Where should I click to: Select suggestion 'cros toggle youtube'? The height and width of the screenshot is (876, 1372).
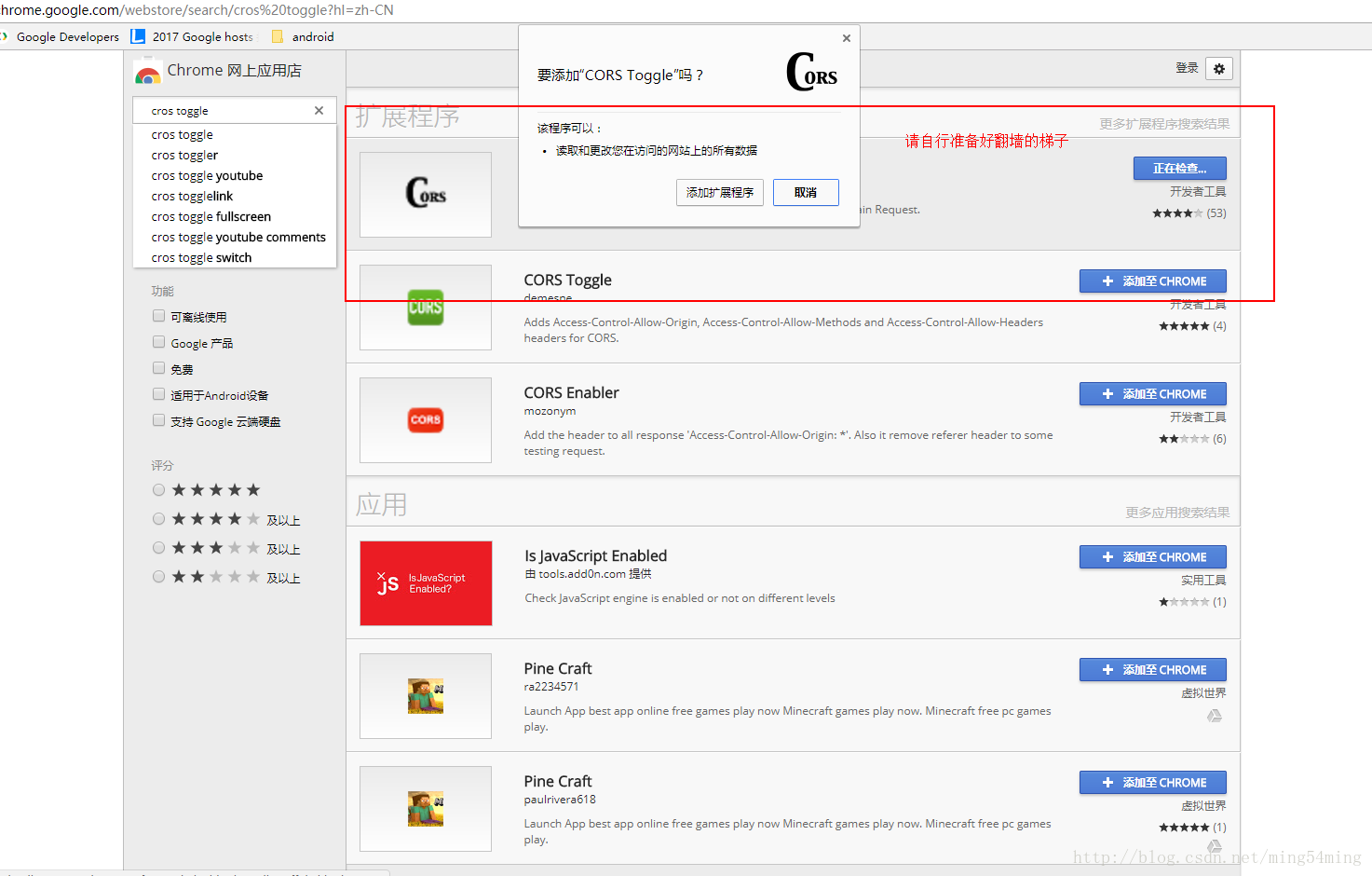click(235, 175)
